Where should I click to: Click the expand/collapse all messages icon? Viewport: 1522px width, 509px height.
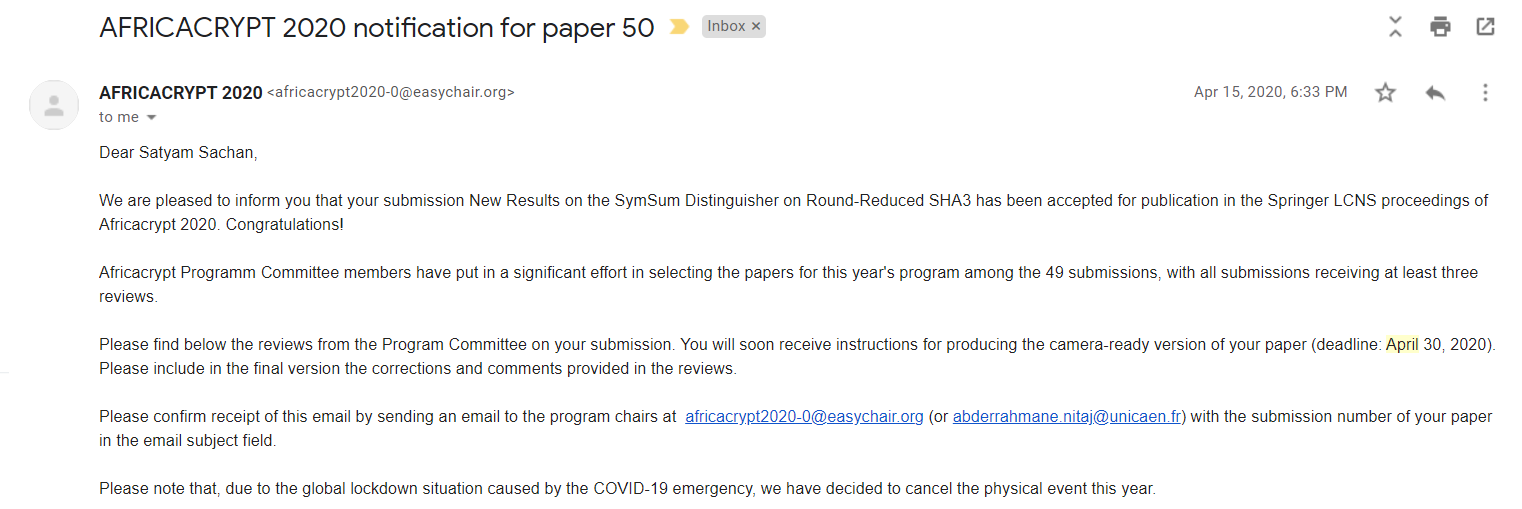(x=1395, y=27)
